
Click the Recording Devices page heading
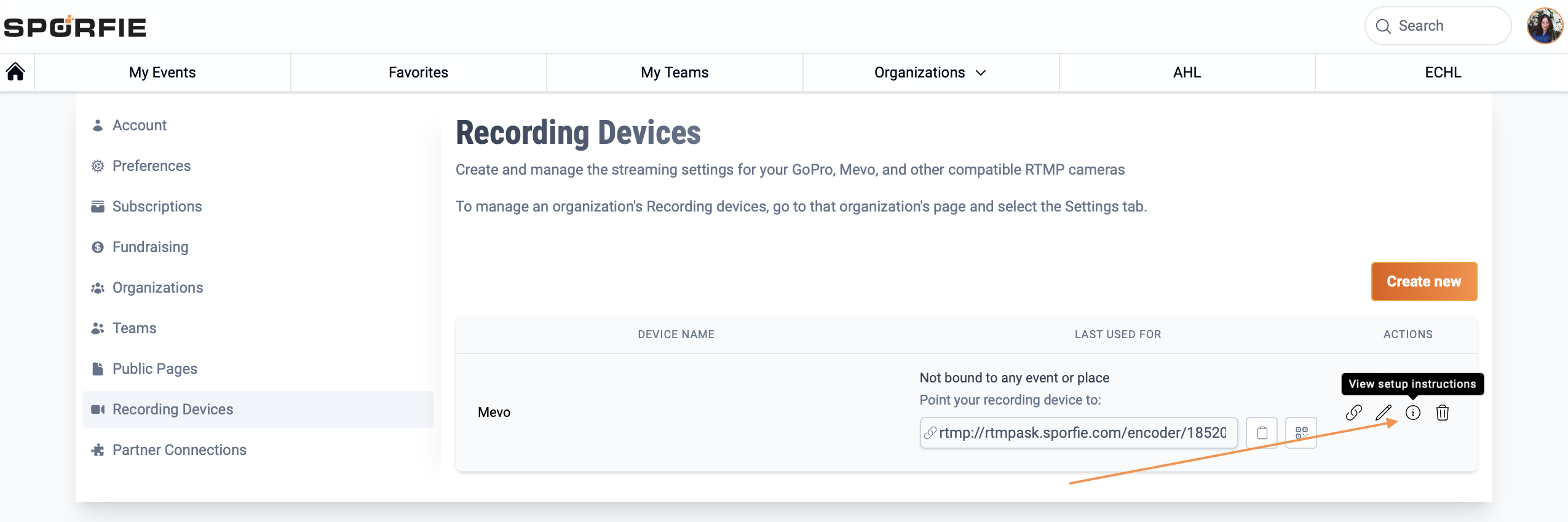[578, 133]
